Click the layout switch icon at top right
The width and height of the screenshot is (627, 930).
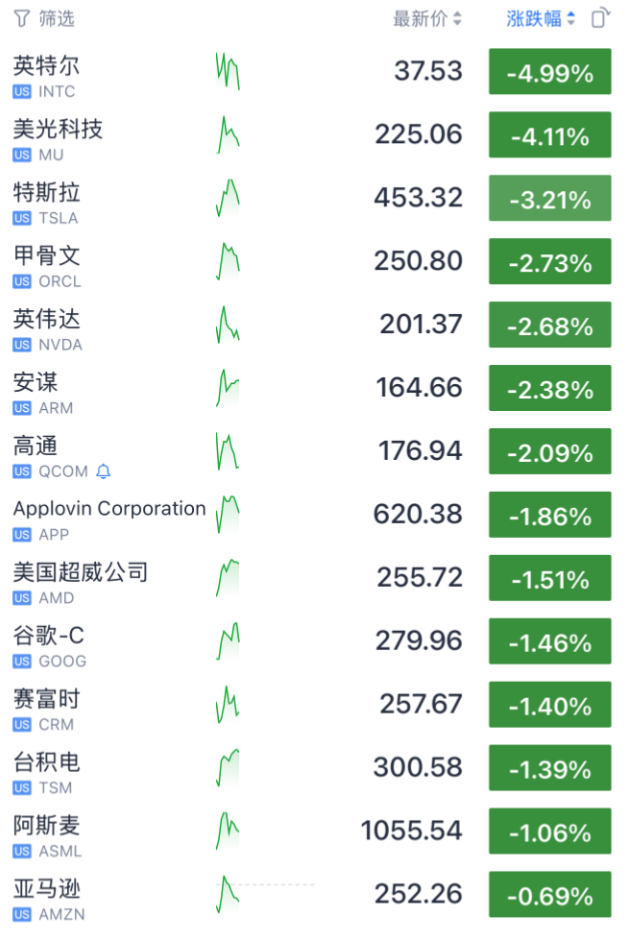click(x=599, y=19)
